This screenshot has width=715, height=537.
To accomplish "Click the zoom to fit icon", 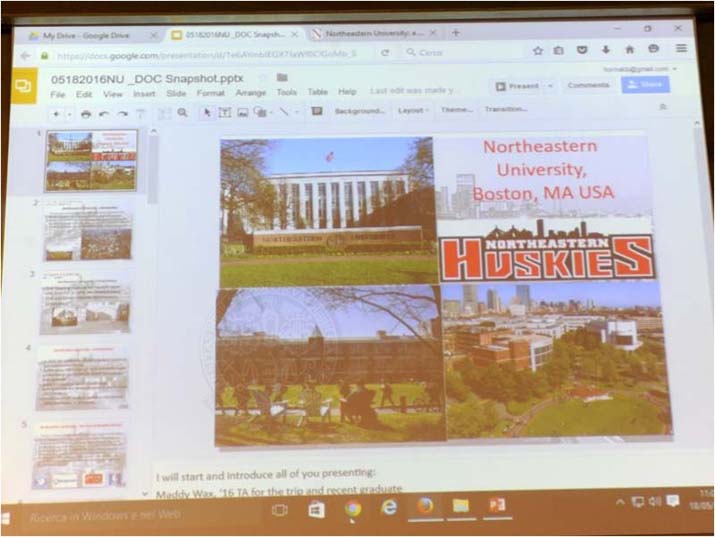I will [165, 113].
